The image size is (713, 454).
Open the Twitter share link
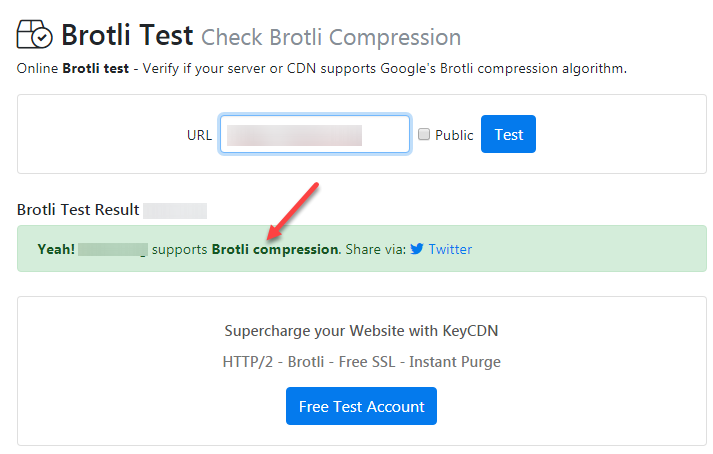(450, 249)
